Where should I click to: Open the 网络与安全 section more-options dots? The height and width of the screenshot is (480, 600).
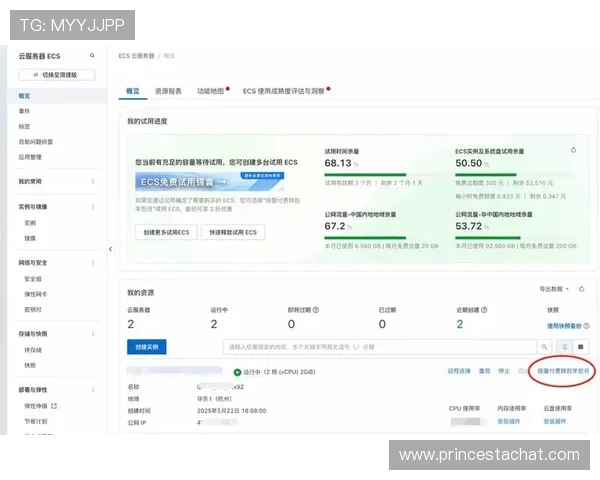tap(93, 263)
